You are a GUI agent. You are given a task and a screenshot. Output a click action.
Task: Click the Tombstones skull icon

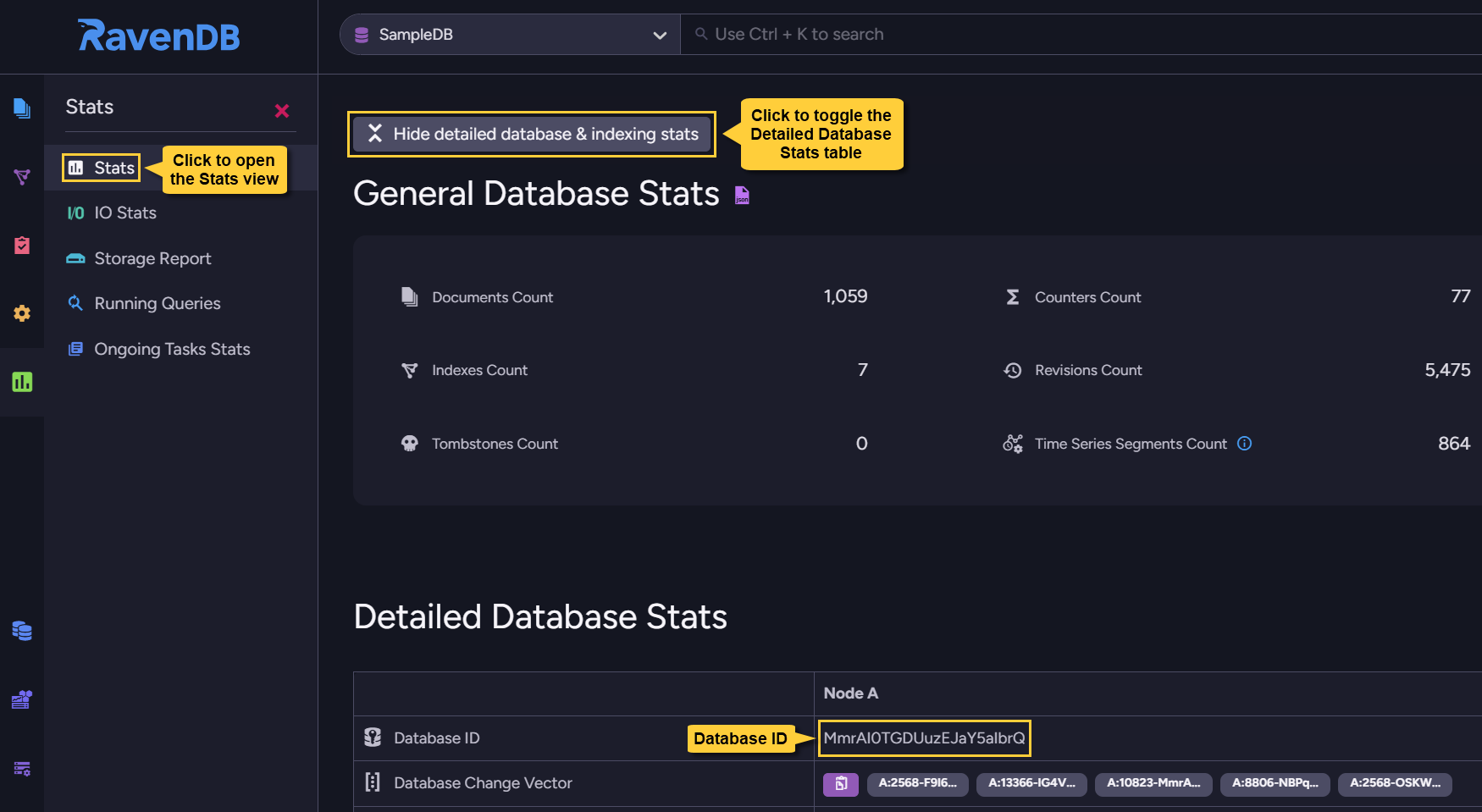410,444
